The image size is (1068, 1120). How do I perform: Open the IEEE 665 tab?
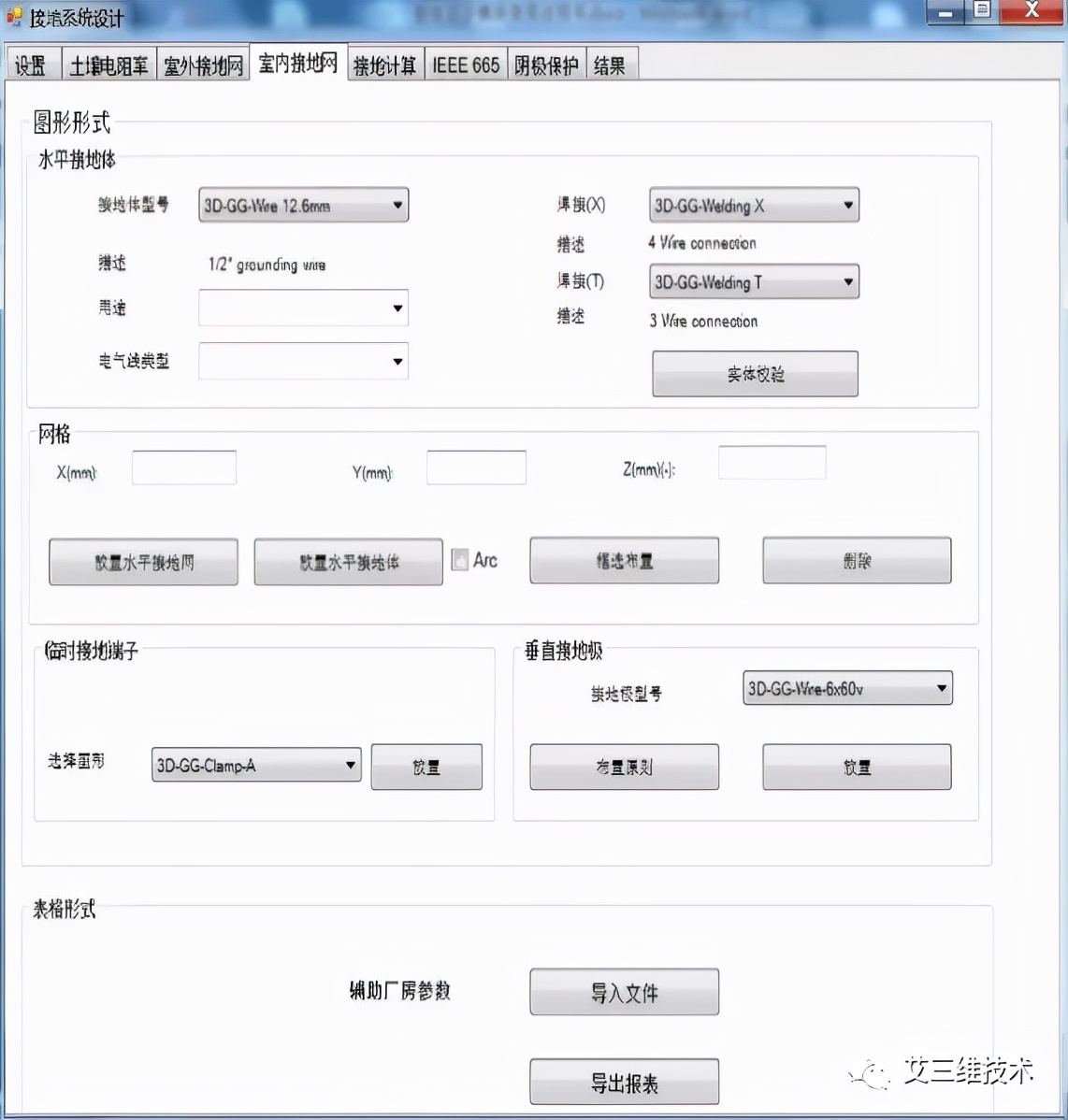click(465, 64)
